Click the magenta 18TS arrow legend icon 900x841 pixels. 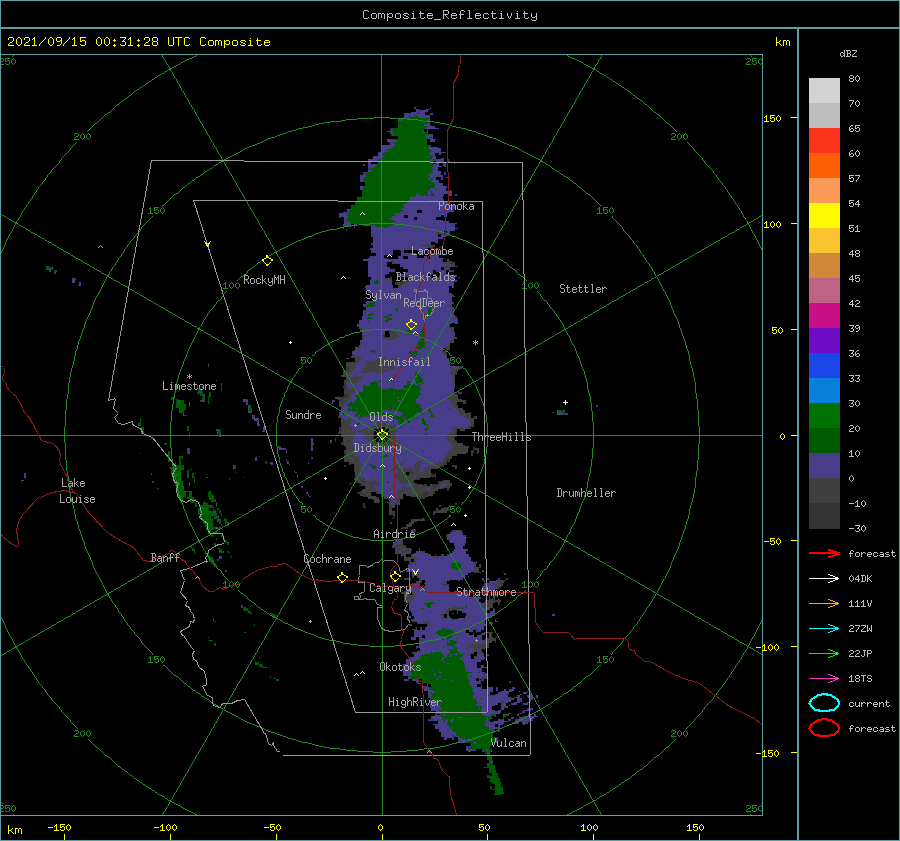click(824, 678)
